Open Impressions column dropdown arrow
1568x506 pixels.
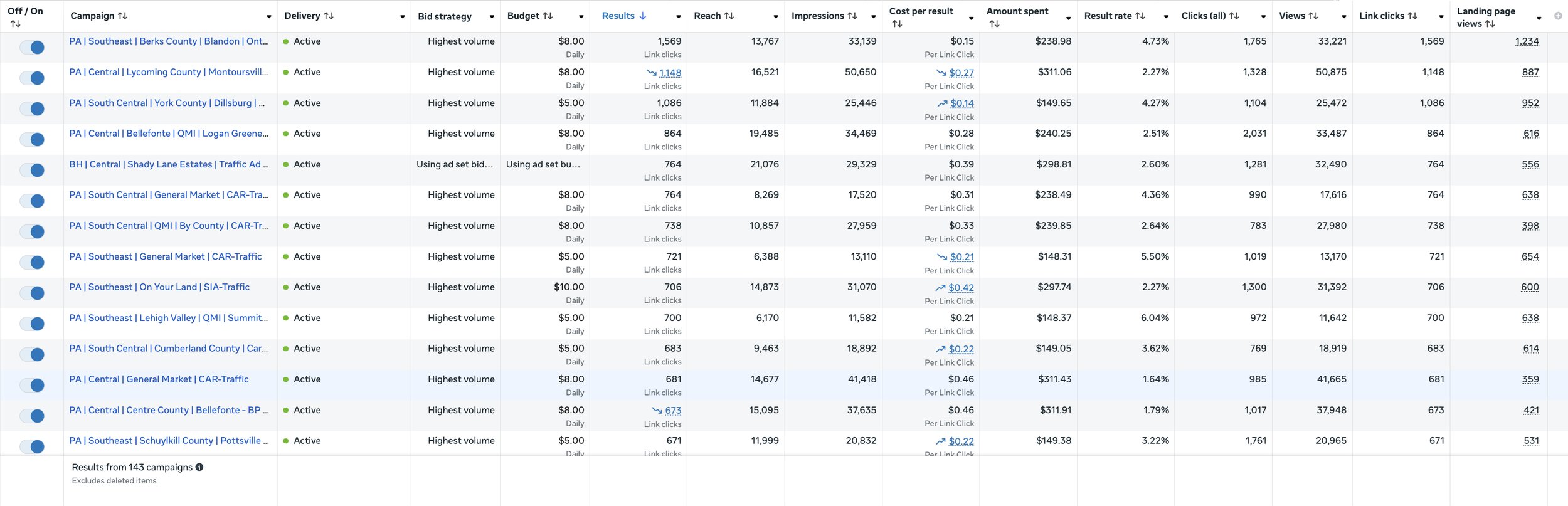(x=874, y=17)
